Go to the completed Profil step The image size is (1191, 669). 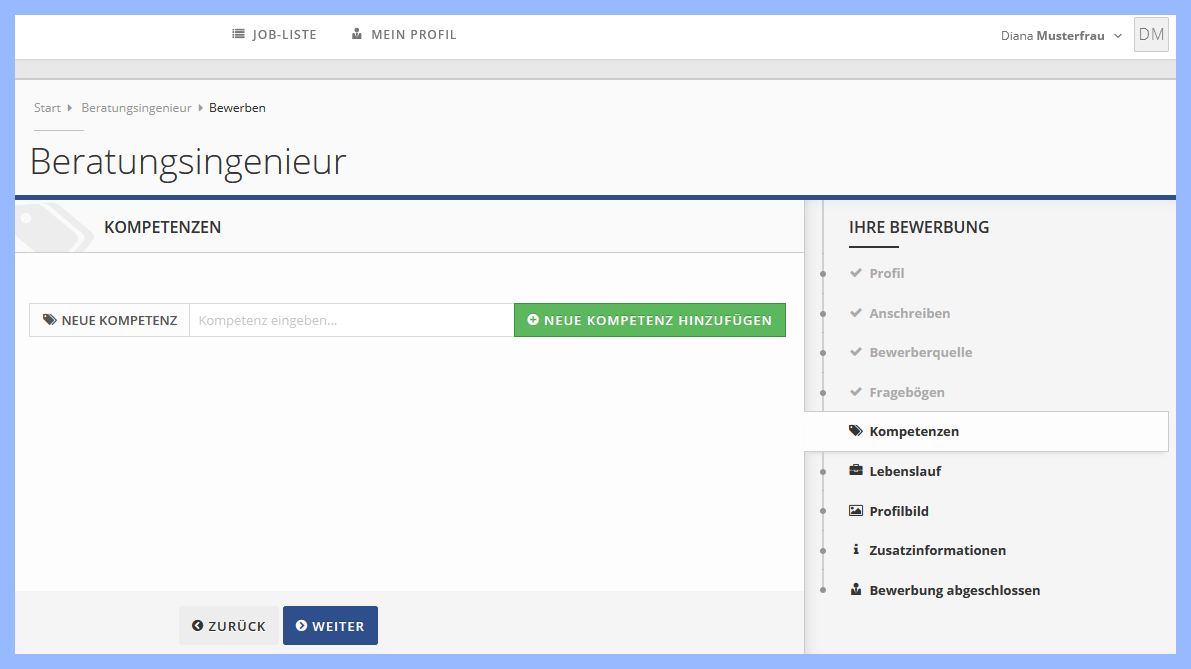pos(886,273)
